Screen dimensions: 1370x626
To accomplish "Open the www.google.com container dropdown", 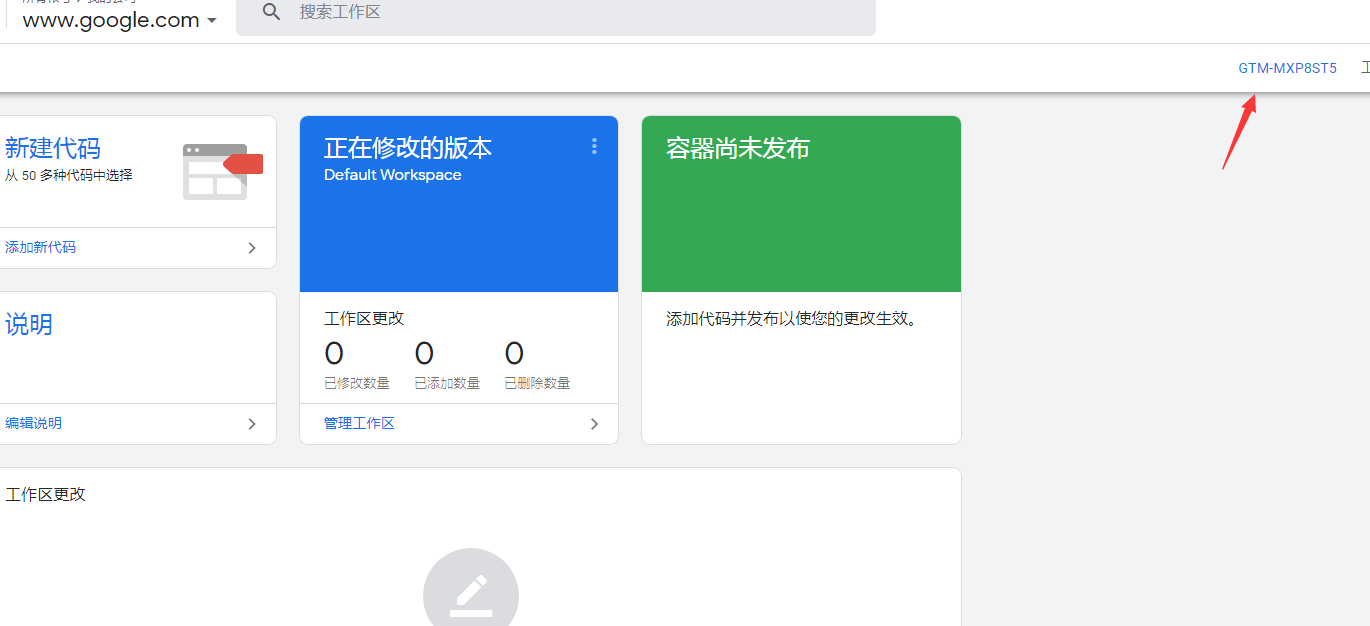I will point(120,20).
